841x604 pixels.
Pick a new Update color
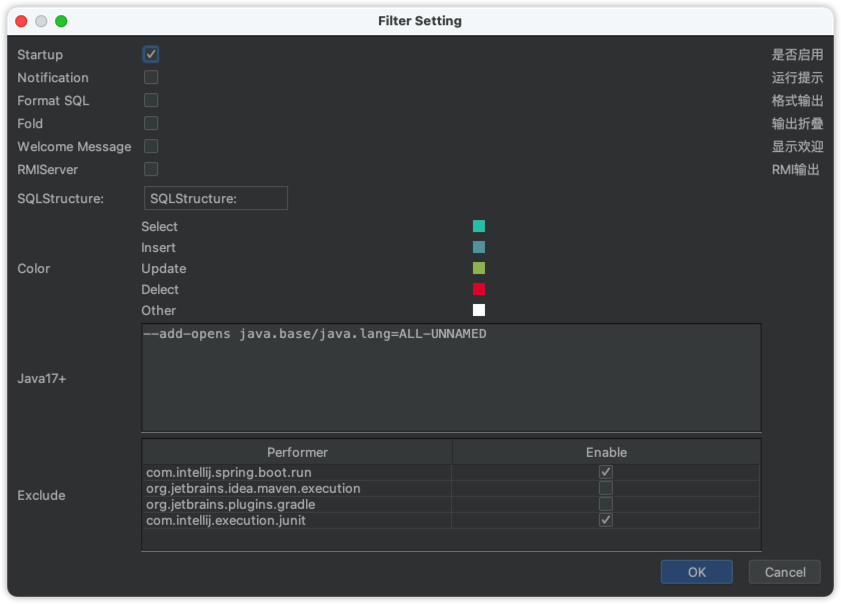pyautogui.click(x=478, y=268)
